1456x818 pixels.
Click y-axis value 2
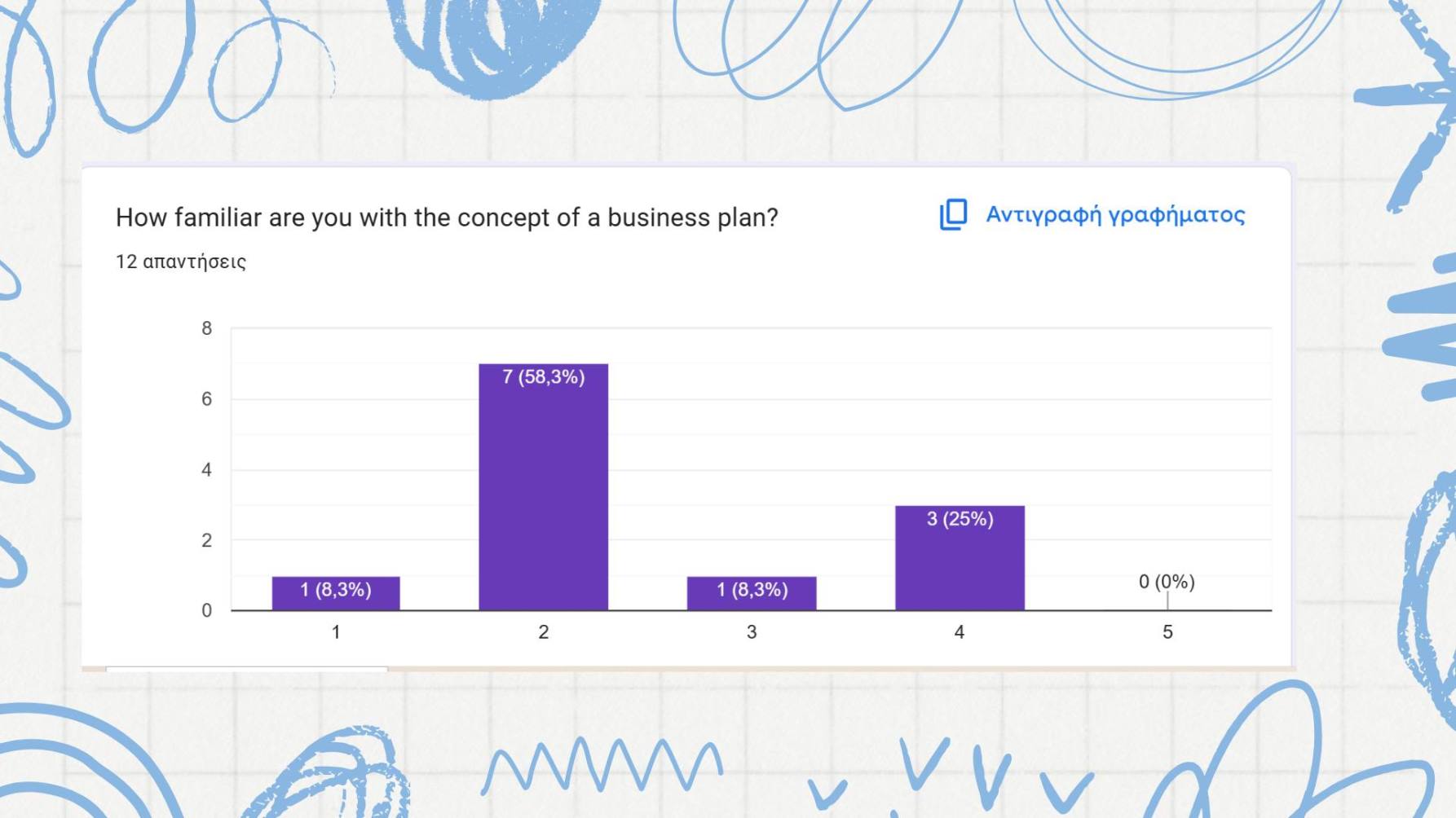[x=206, y=540]
